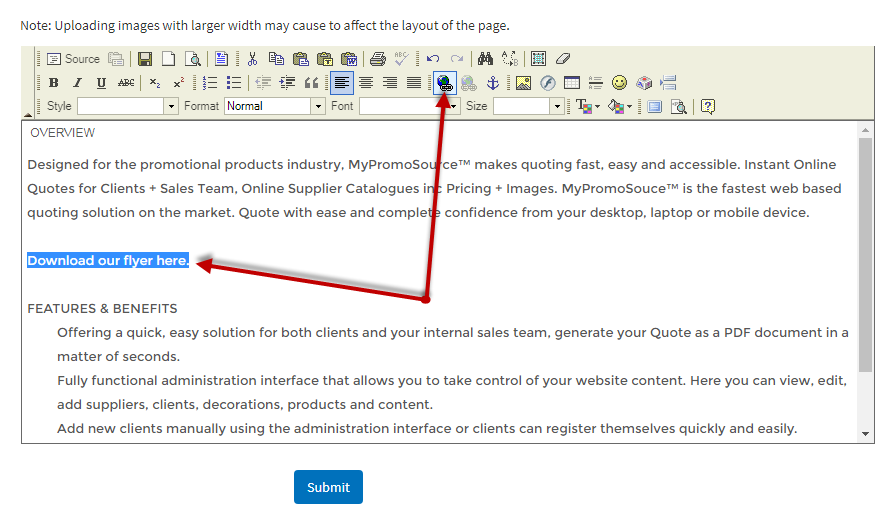Remove formatting with eraser icon
894x517 pixels.
[x=563, y=59]
